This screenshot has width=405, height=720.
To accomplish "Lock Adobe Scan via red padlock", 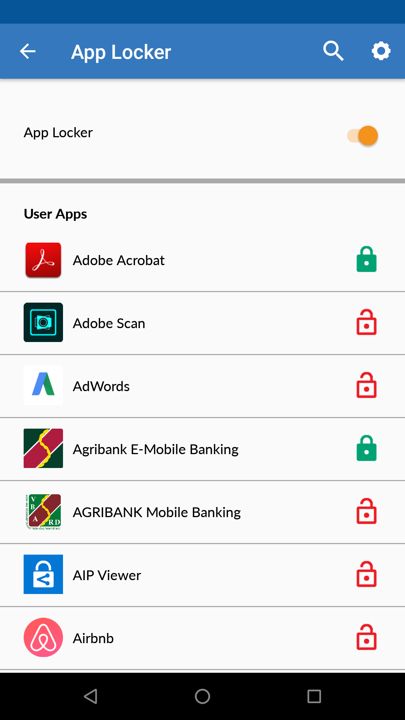I will [366, 322].
